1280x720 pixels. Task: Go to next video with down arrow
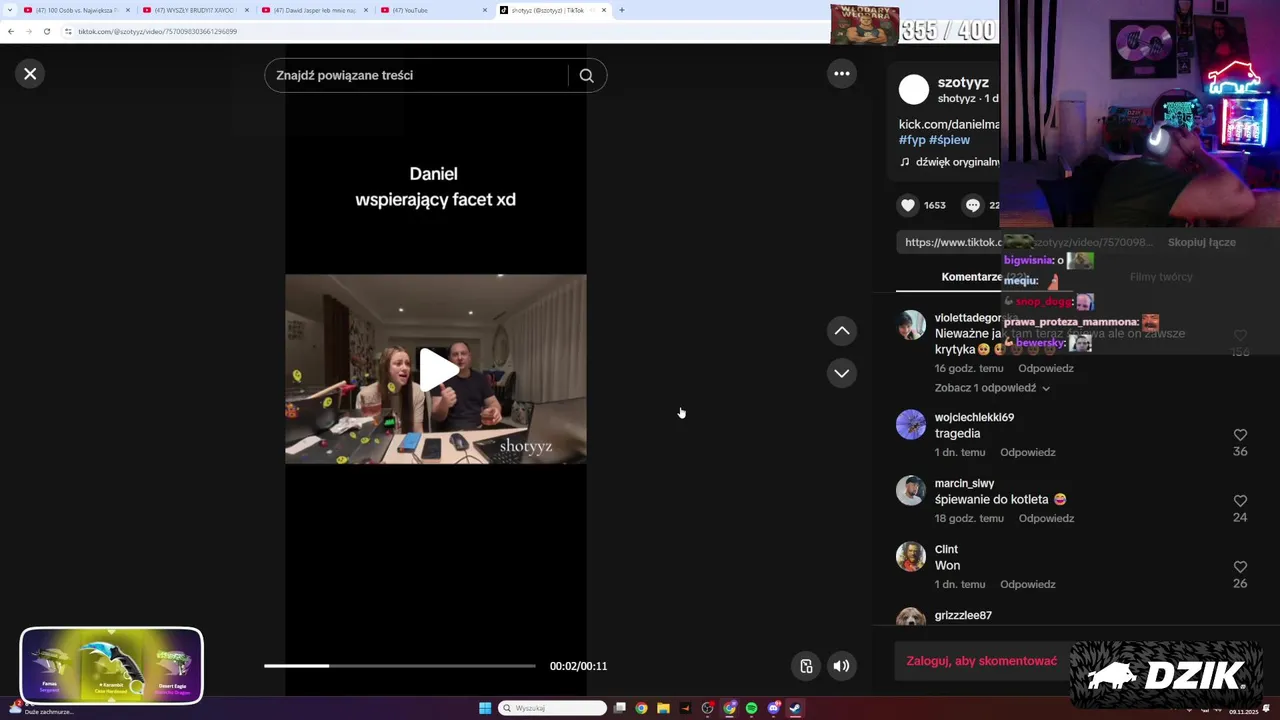(x=842, y=373)
